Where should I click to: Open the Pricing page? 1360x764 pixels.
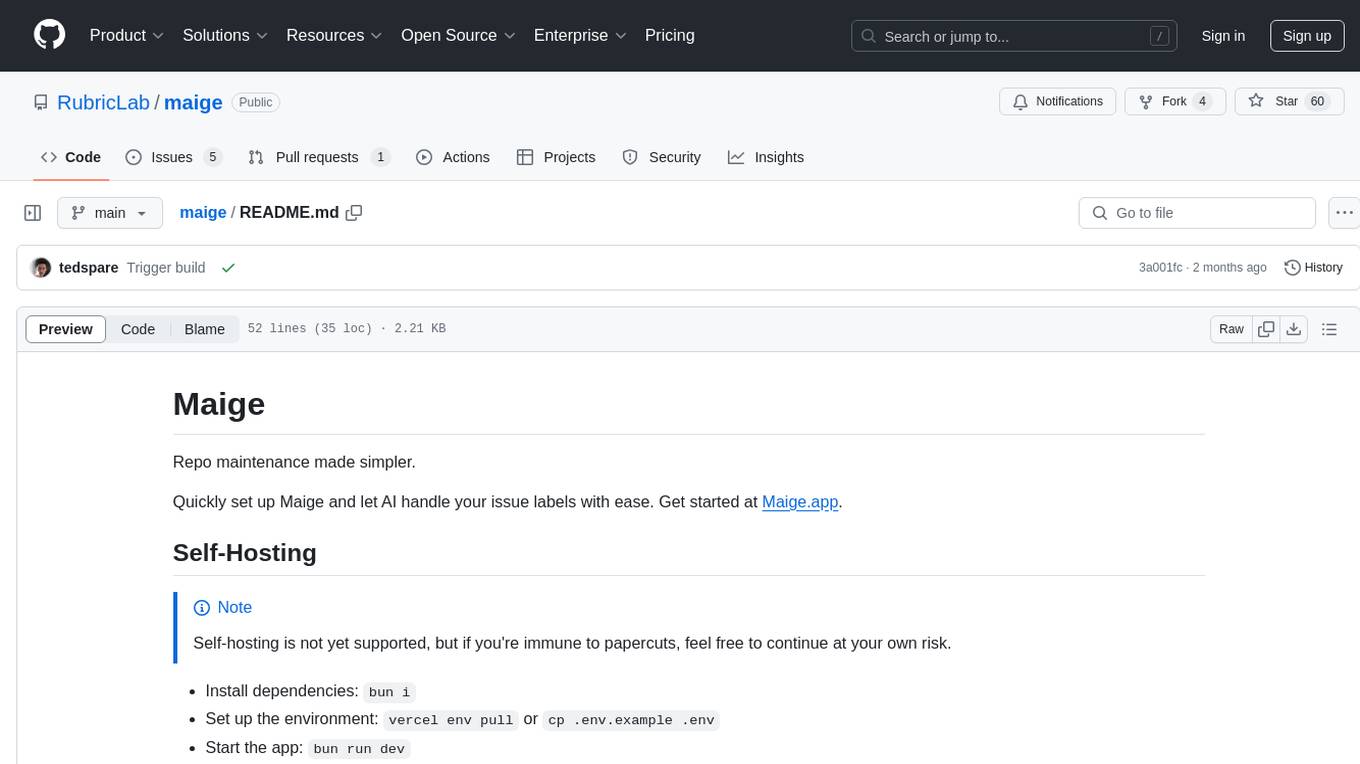(x=670, y=35)
